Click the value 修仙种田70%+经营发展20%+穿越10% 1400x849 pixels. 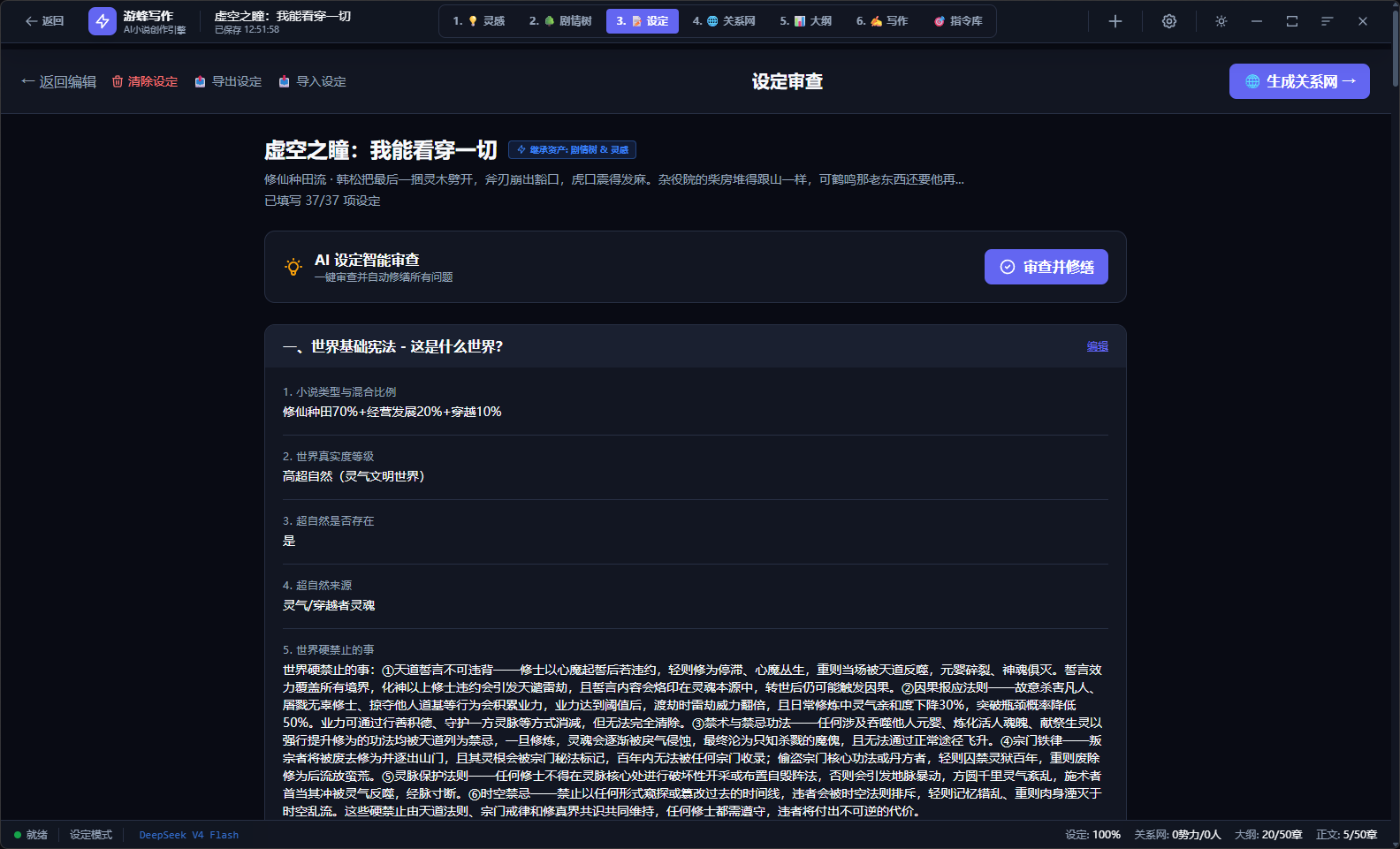(392, 412)
